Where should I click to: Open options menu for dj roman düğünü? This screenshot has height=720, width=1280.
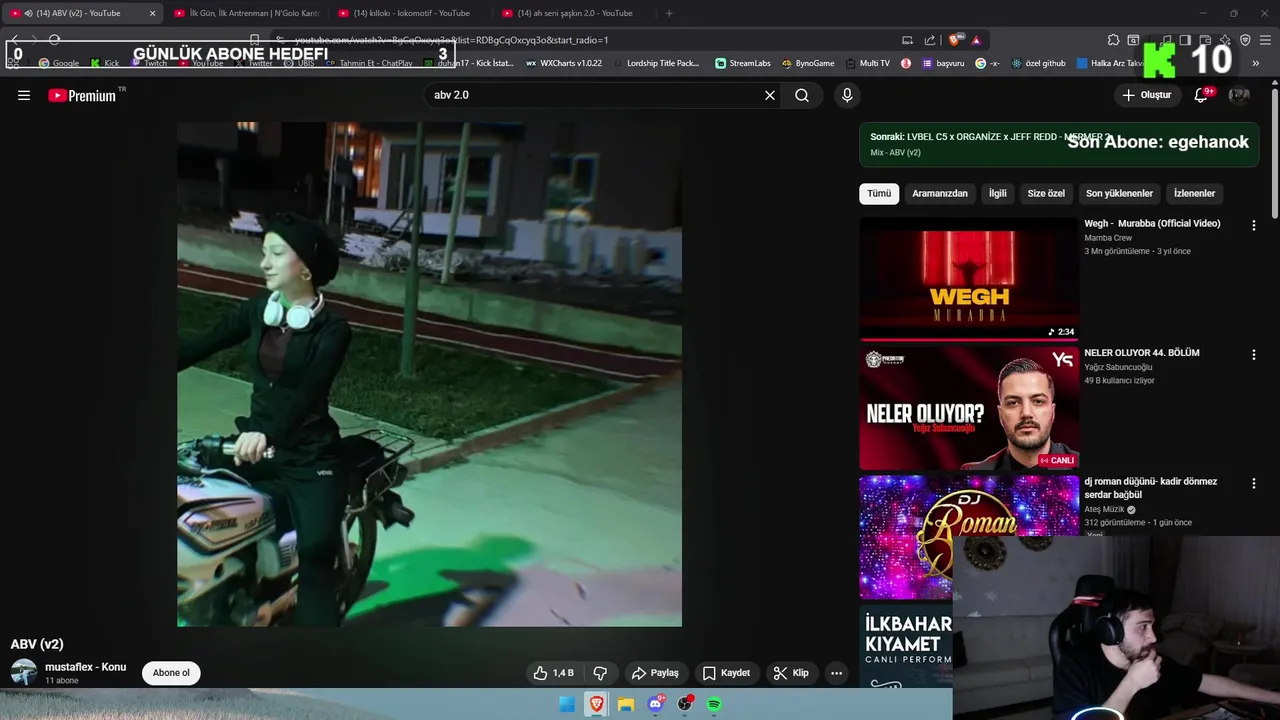point(1253,484)
